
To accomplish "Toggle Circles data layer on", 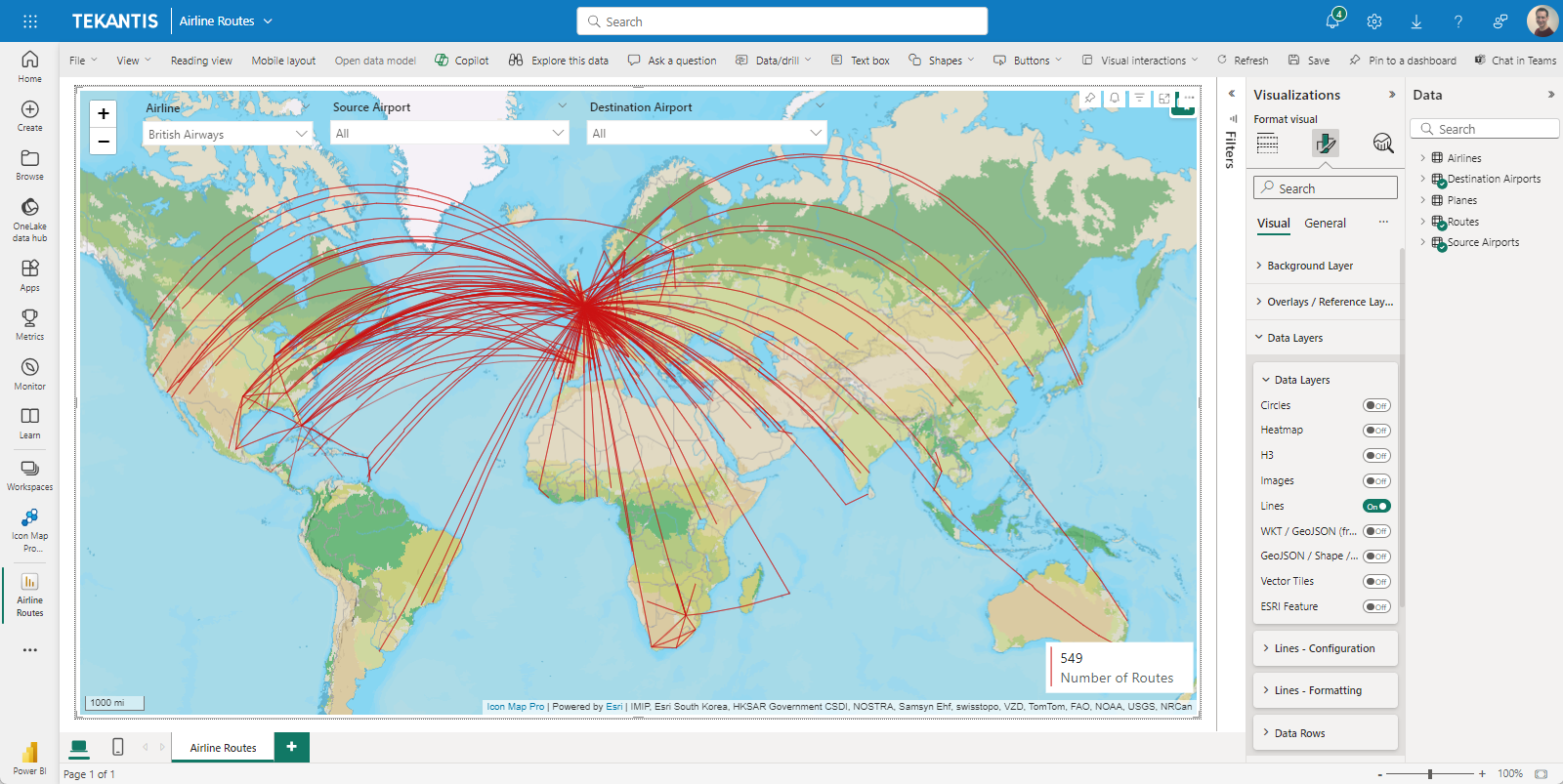I will click(1376, 405).
